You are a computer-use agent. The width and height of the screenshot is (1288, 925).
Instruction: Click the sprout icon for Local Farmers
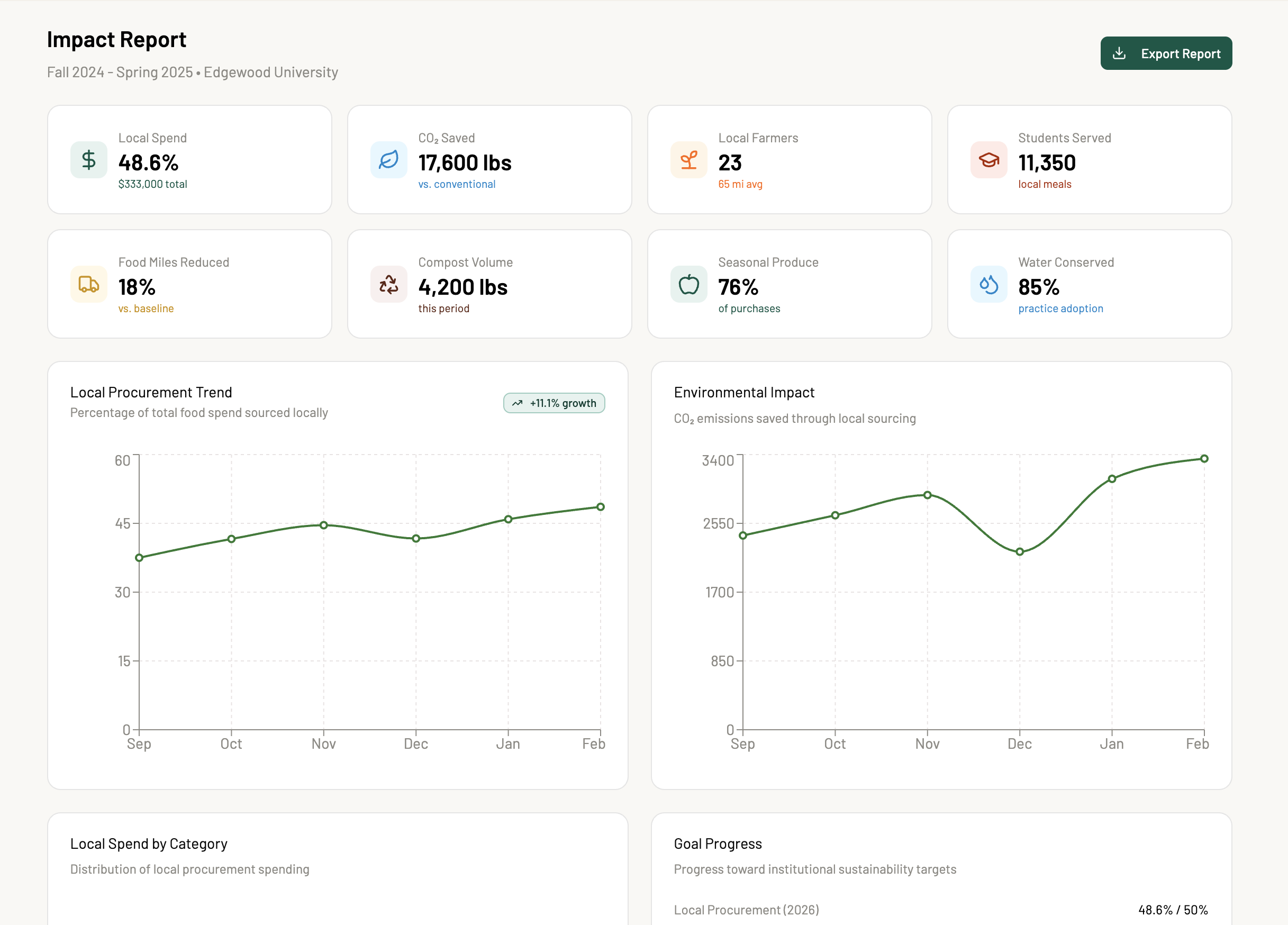(688, 160)
